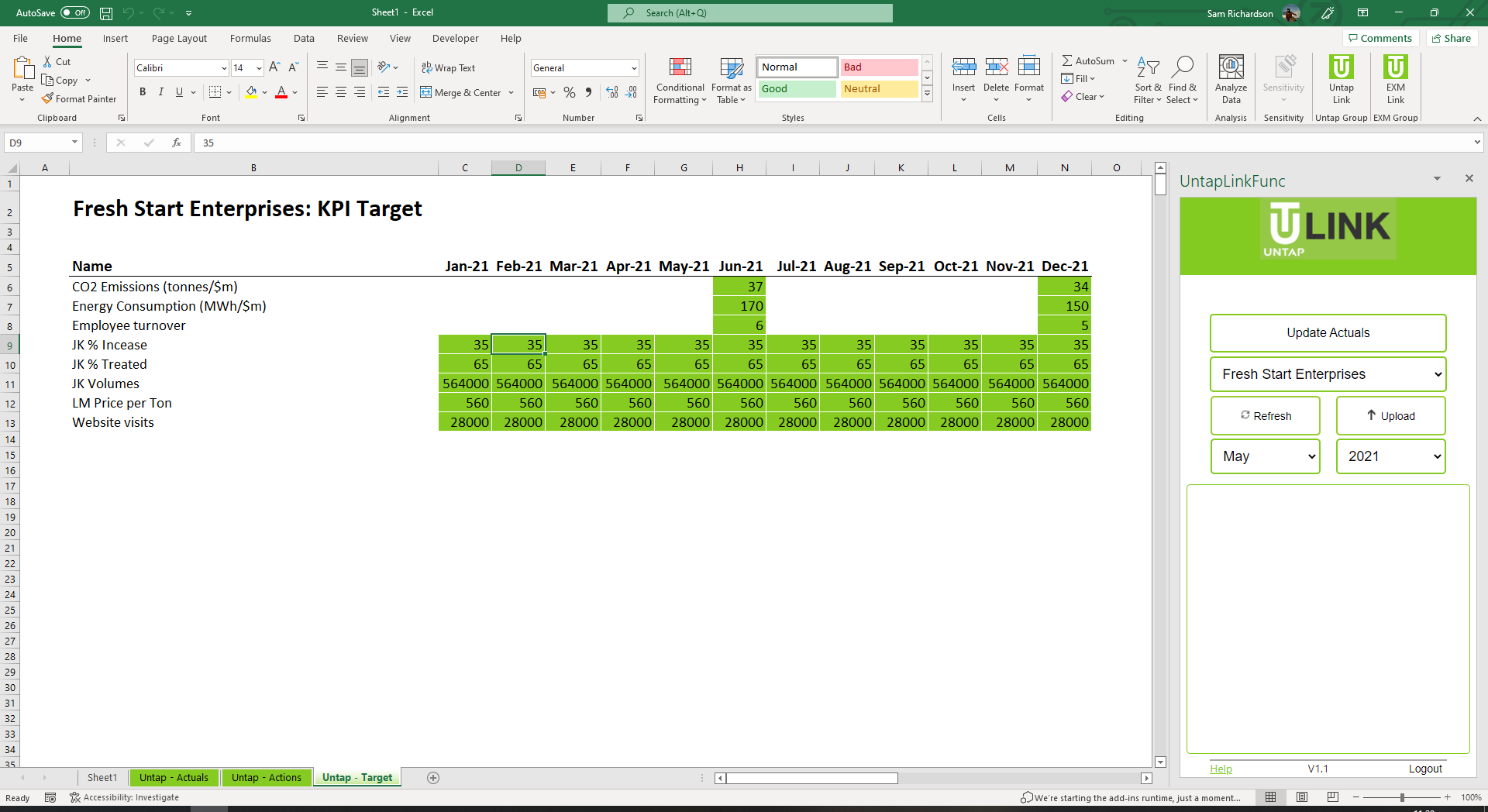Toggle Italic formatting

pyautogui.click(x=161, y=92)
